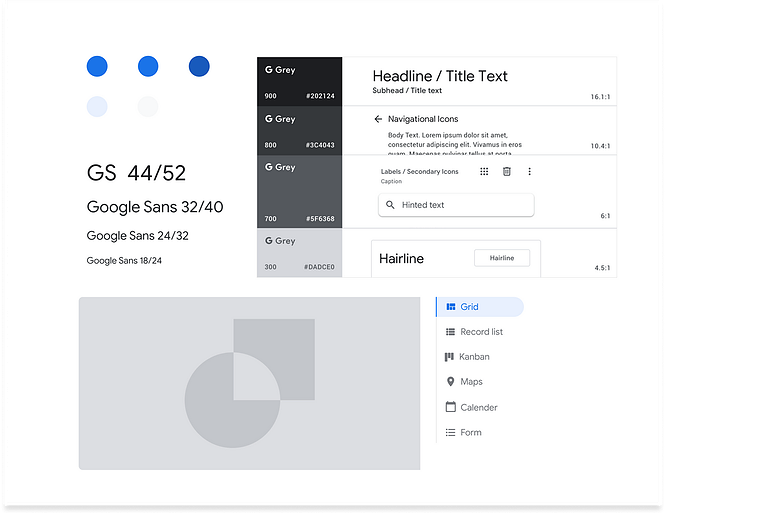Select the near-white grey circle swatch
Screen dimensions: 759x514
pyautogui.click(x=148, y=106)
